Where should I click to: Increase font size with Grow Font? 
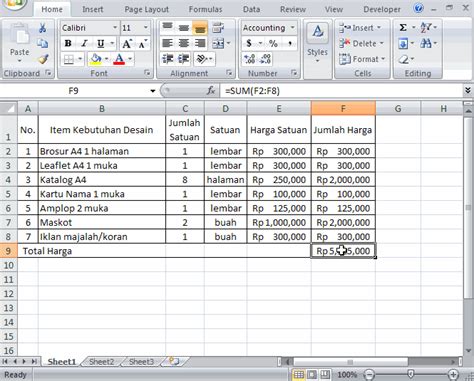pyautogui.click(x=127, y=43)
